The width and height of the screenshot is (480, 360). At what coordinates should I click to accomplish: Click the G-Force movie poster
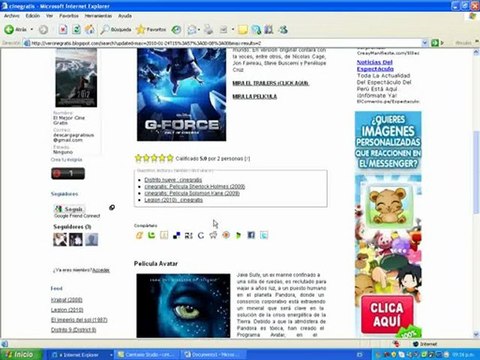tap(182, 95)
